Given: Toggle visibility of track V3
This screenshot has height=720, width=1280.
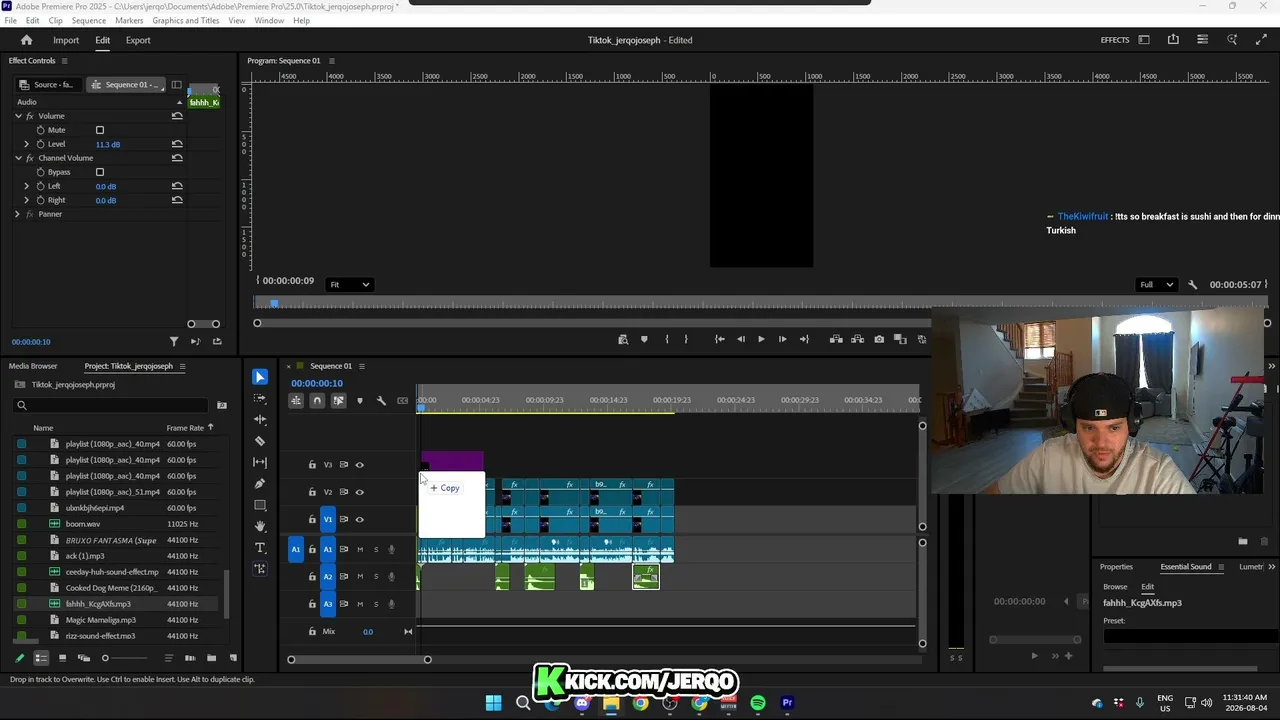Looking at the screenshot, I should click(360, 464).
